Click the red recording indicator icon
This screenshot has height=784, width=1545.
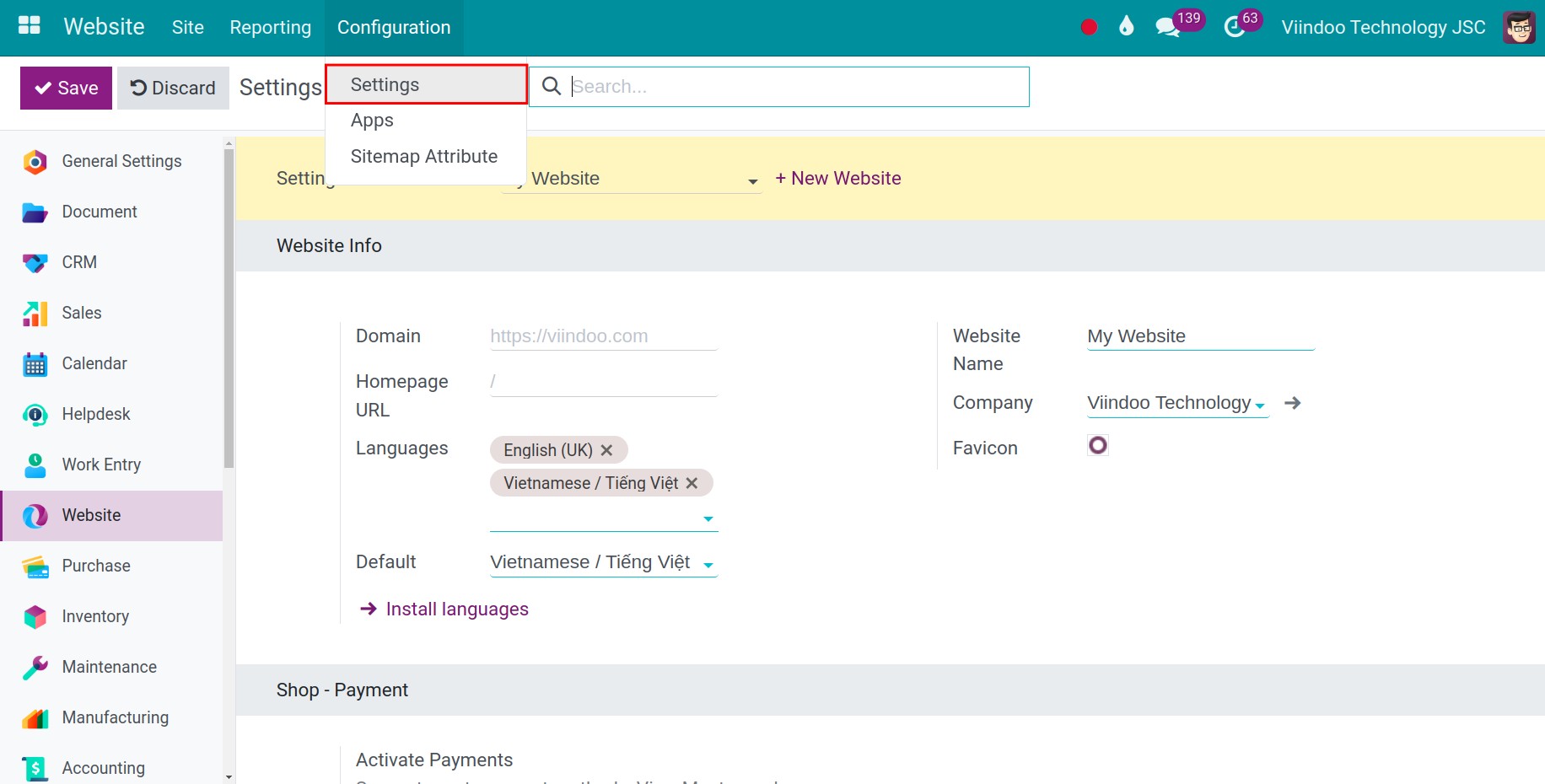(x=1089, y=27)
